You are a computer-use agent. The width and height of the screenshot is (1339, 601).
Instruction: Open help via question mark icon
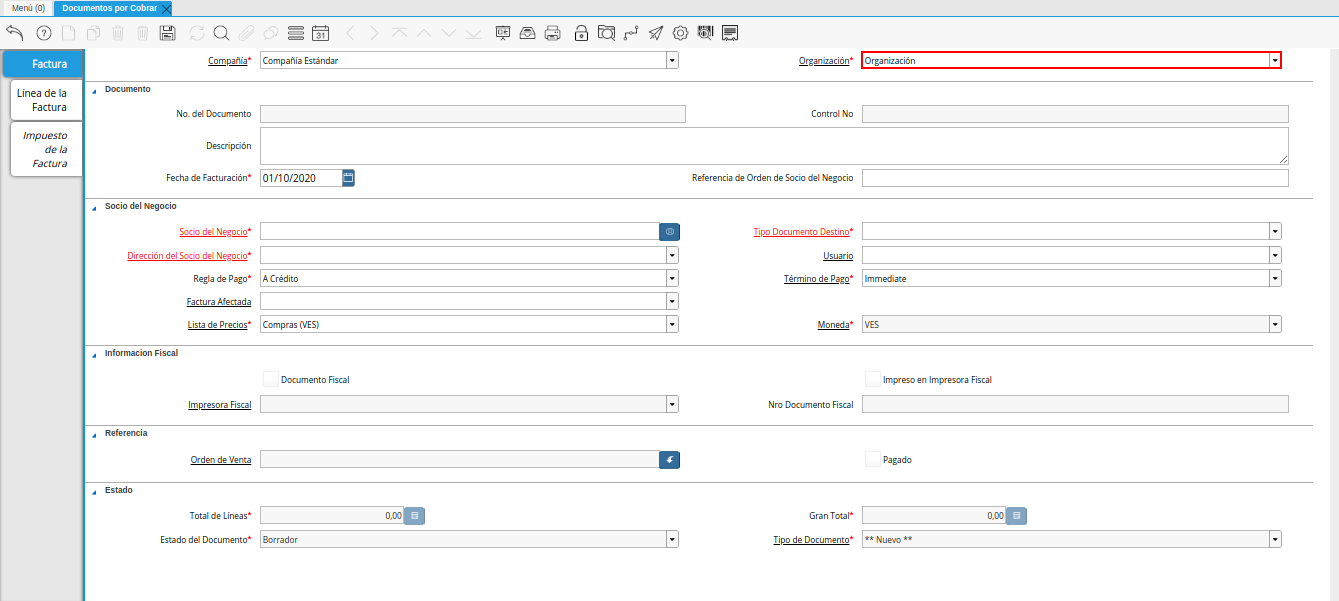[43, 33]
